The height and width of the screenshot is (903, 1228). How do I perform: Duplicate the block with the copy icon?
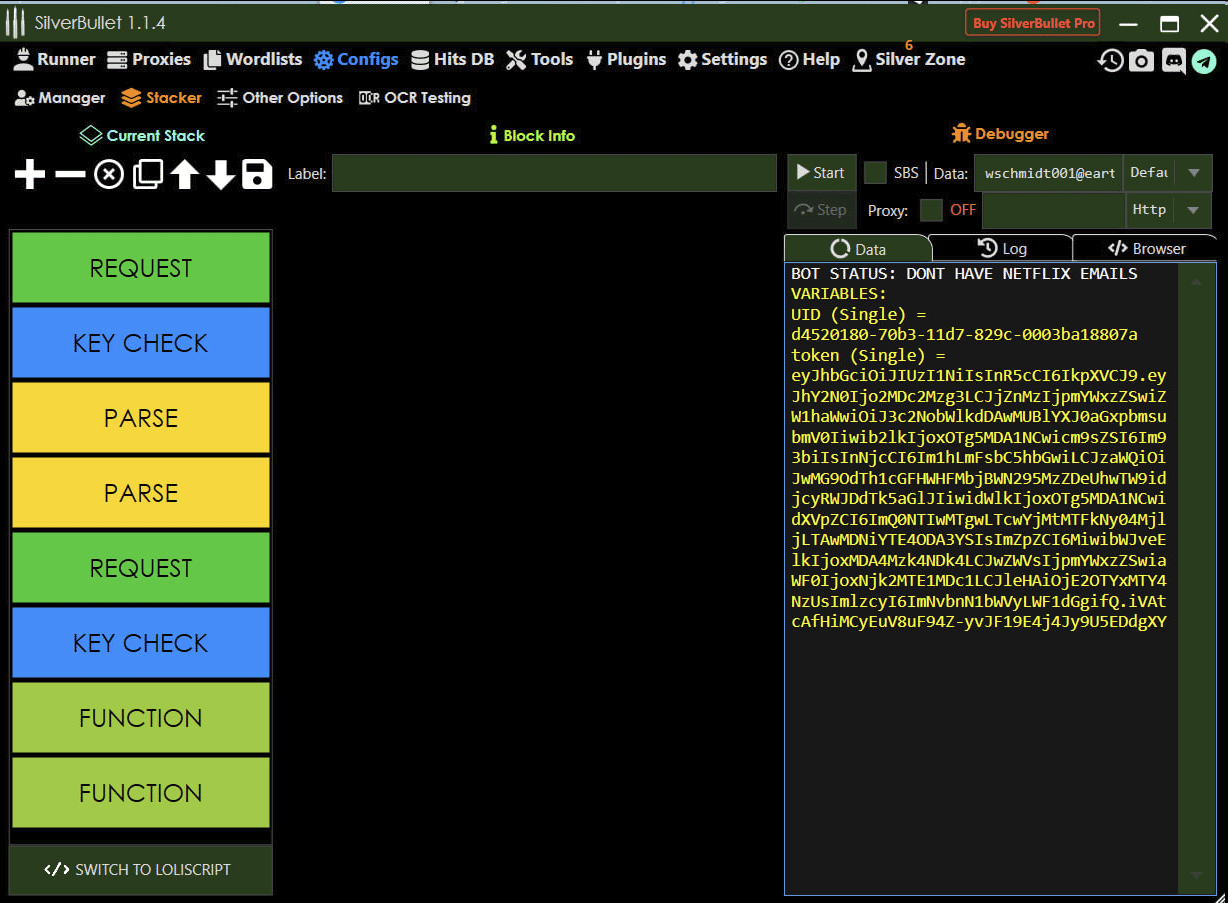147,175
